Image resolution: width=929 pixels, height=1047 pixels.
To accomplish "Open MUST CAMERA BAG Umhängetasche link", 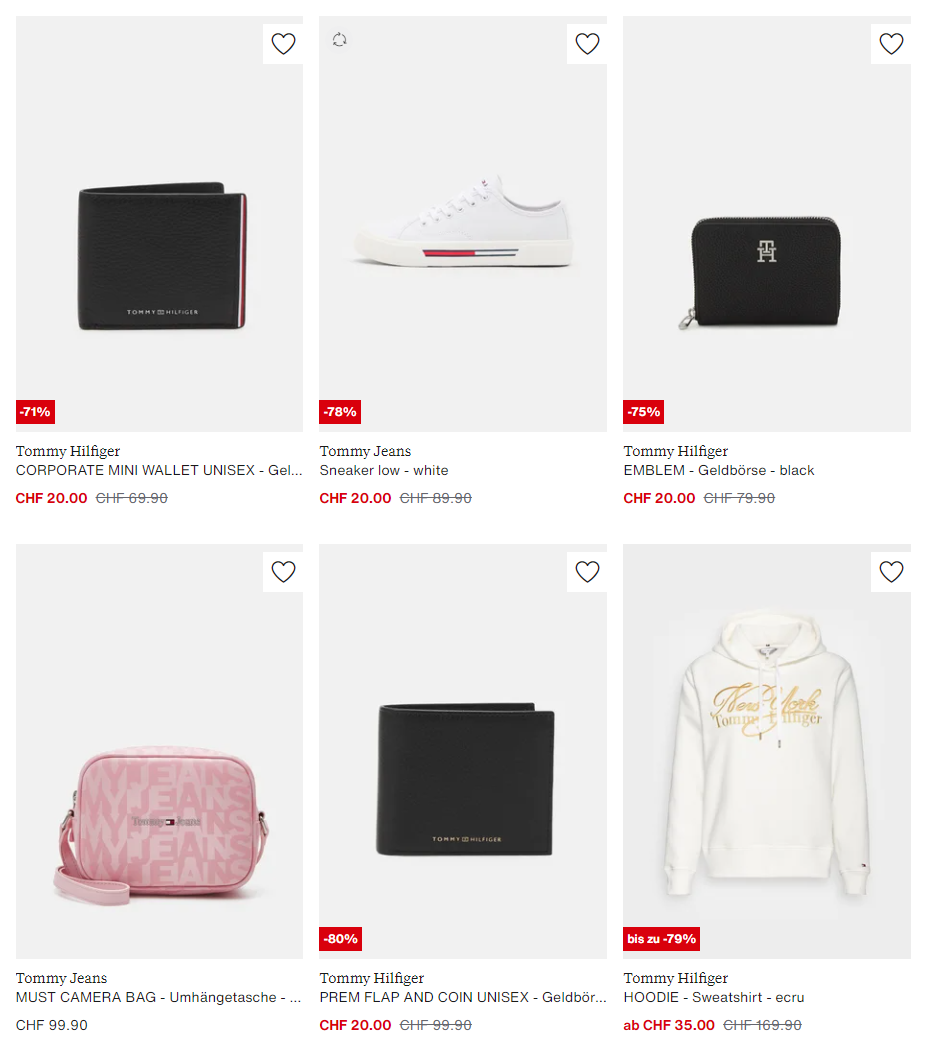I will tap(159, 998).
